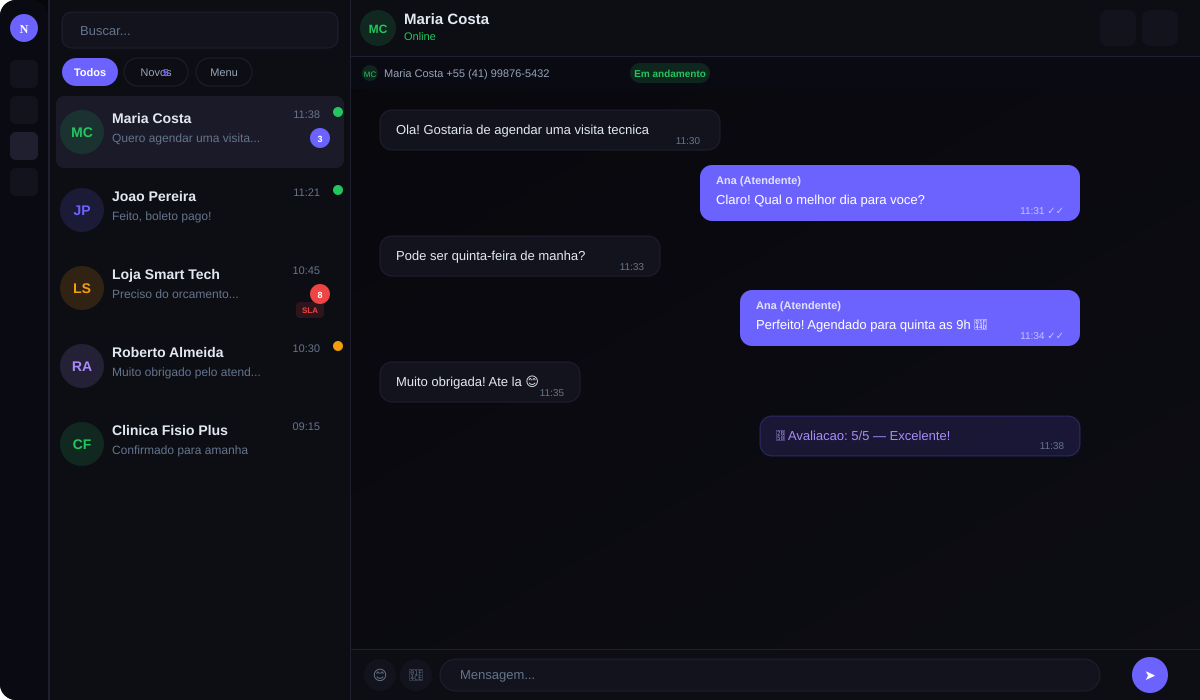The image size is (1200, 700).
Task: Click the attachment icon next to the emoji picker
Action: click(416, 675)
